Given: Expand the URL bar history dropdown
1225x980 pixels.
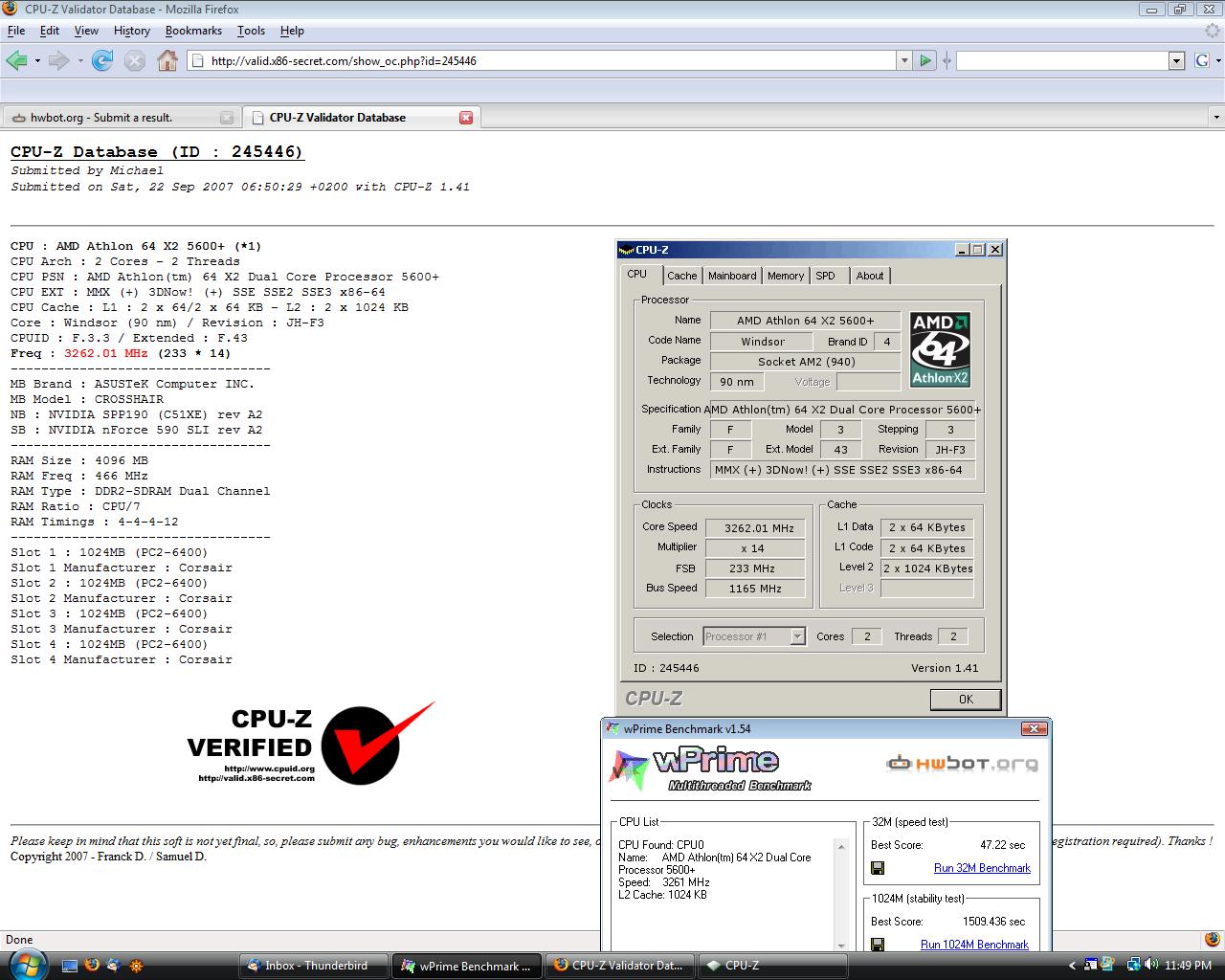Looking at the screenshot, I should [903, 60].
